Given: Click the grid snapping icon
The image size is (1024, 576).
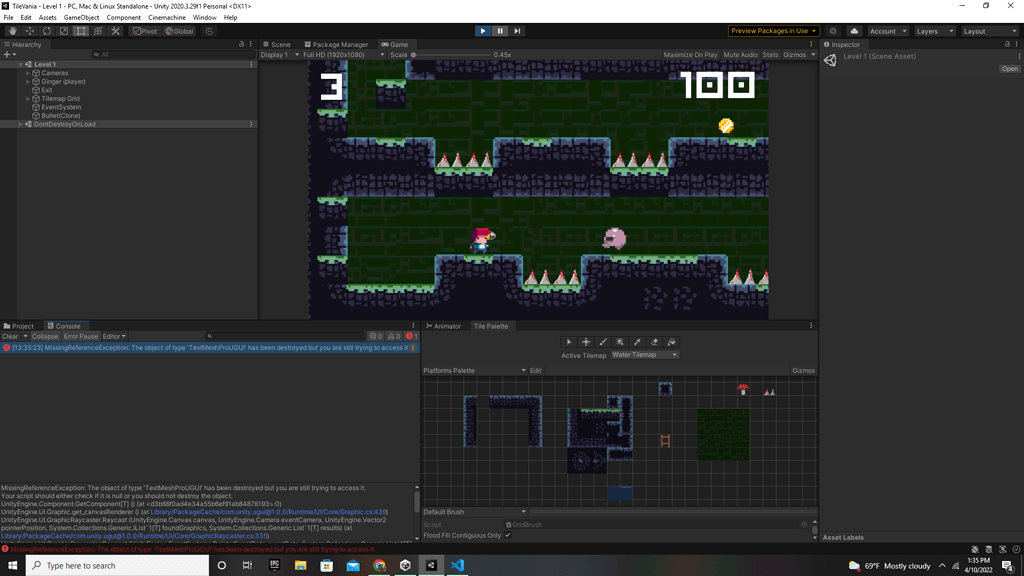Looking at the screenshot, I should tap(209, 31).
